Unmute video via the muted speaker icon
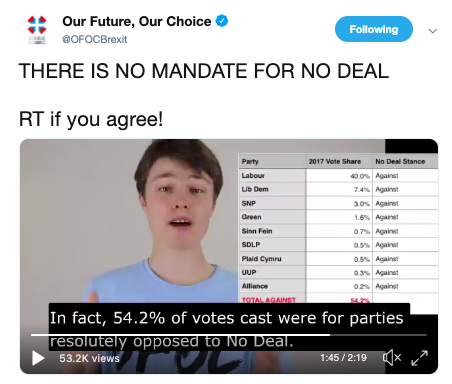 pyautogui.click(x=392, y=358)
